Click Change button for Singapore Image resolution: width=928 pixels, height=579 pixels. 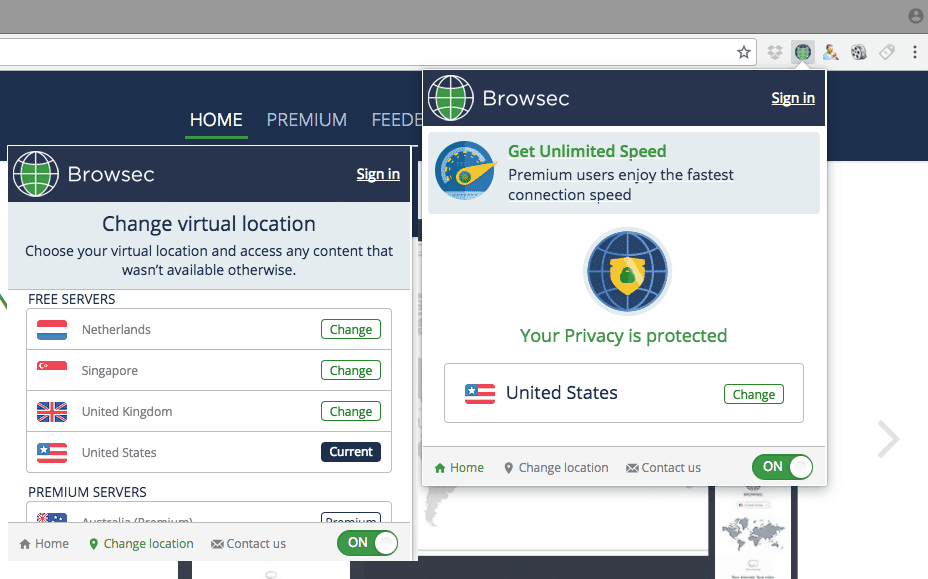point(351,370)
